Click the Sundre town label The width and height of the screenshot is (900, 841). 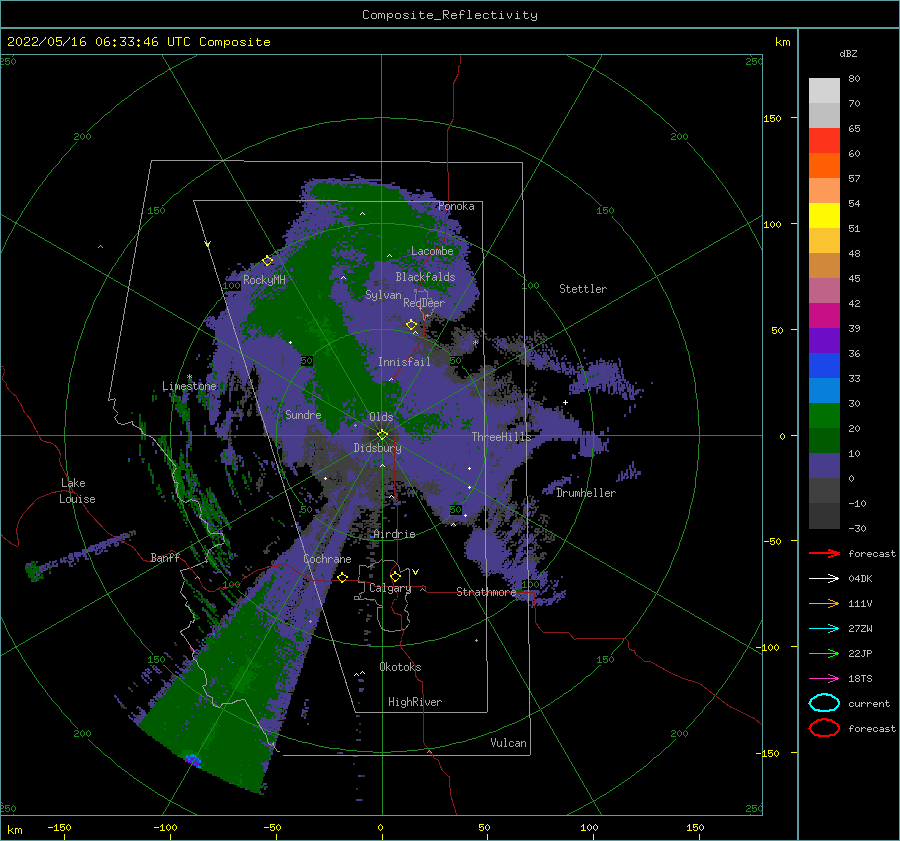pos(303,414)
